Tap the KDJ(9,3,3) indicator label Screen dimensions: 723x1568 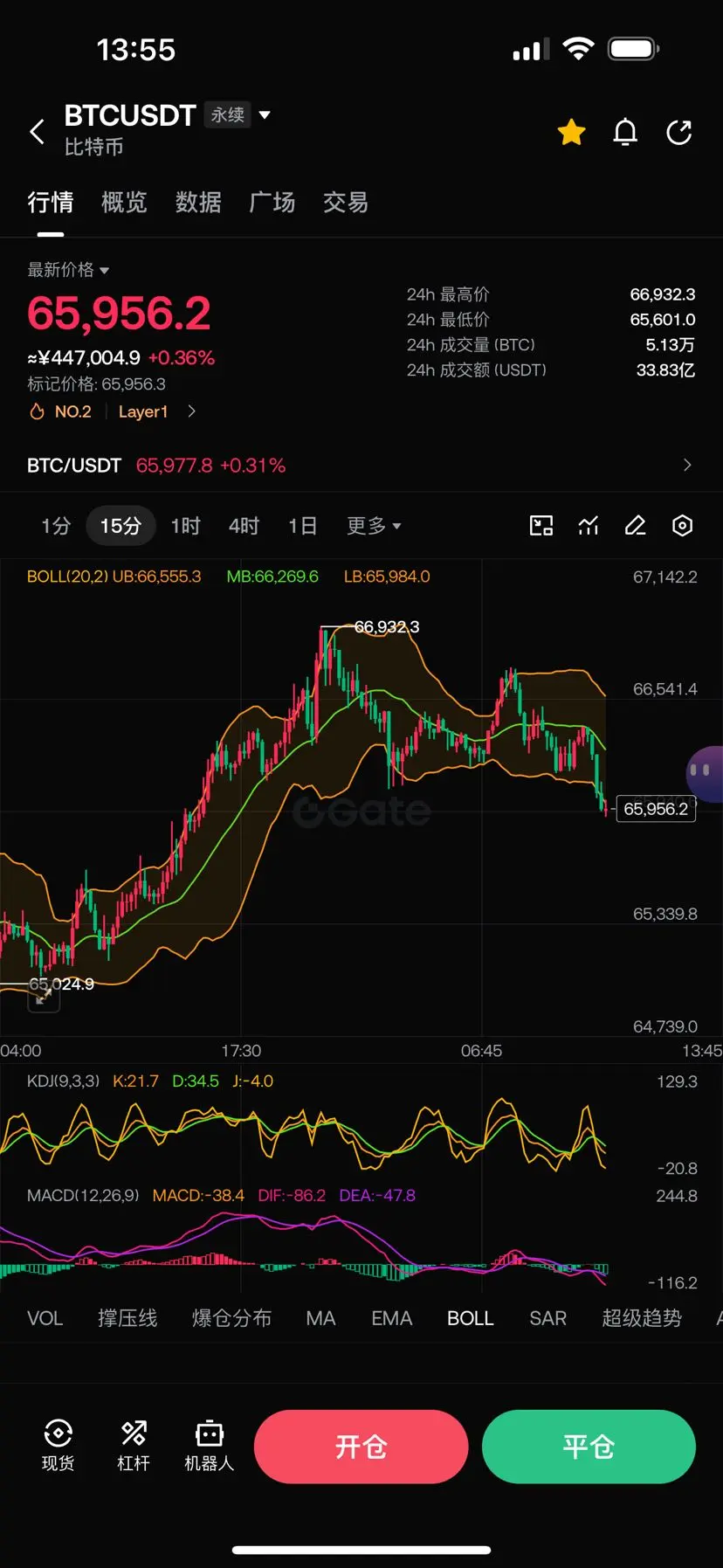(64, 1081)
